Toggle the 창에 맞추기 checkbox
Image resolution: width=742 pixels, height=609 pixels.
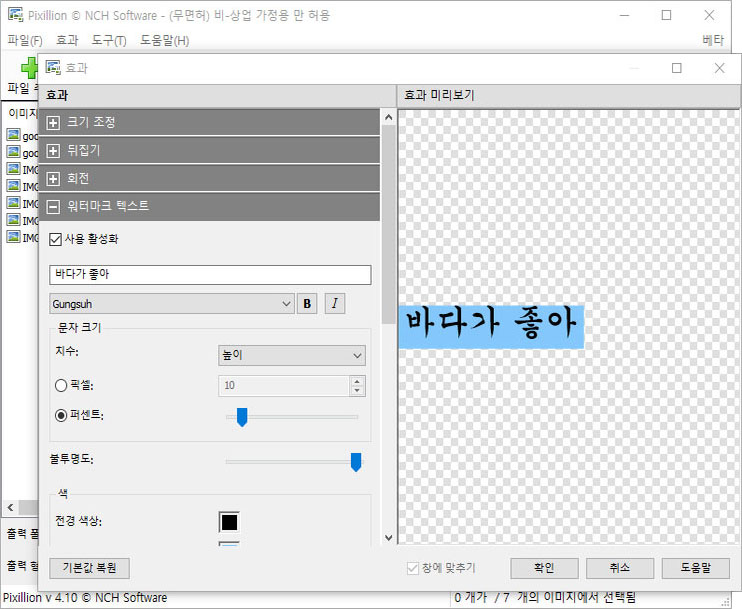[413, 568]
